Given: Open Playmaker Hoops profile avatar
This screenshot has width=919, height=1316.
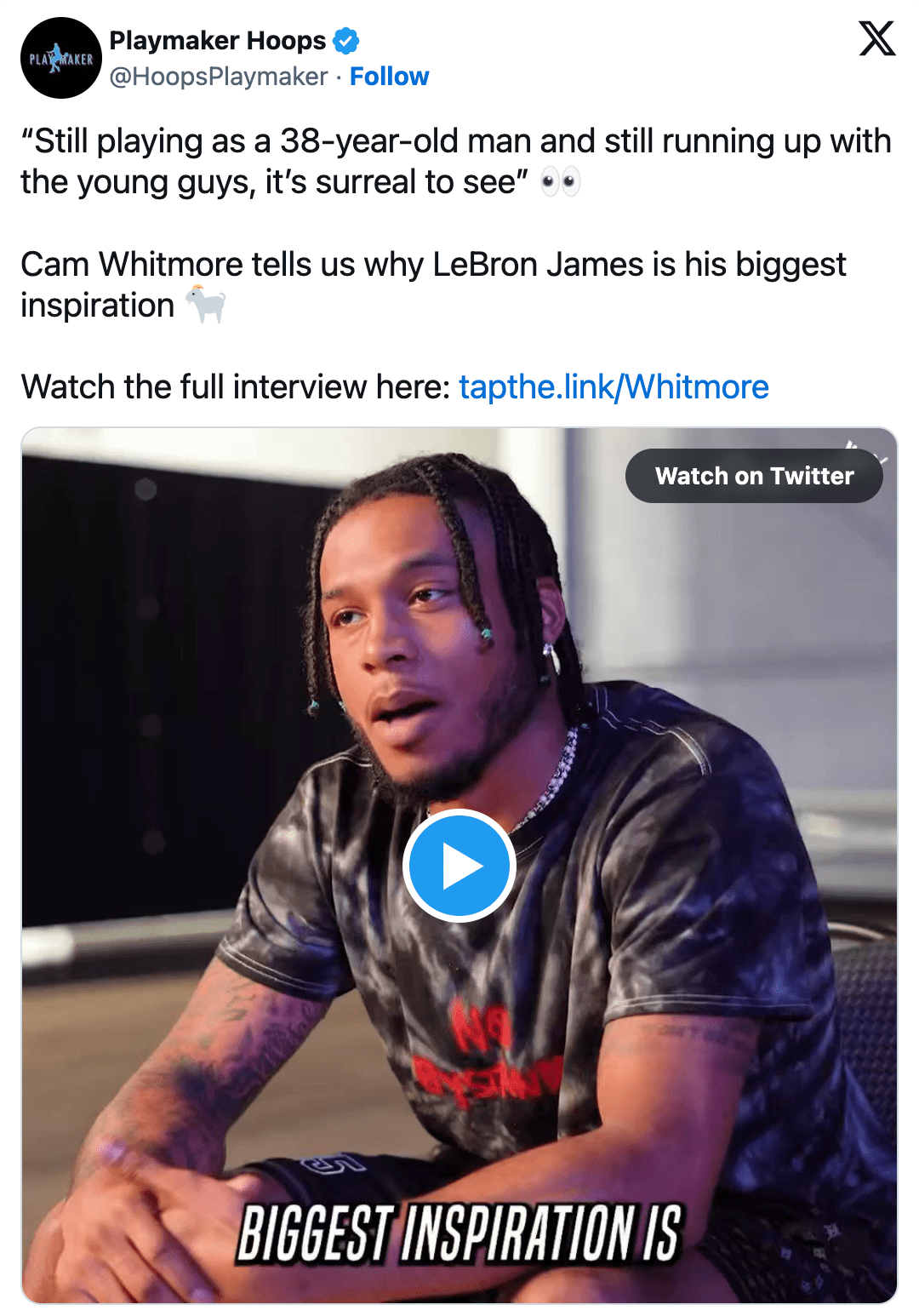Looking at the screenshot, I should click(61, 58).
